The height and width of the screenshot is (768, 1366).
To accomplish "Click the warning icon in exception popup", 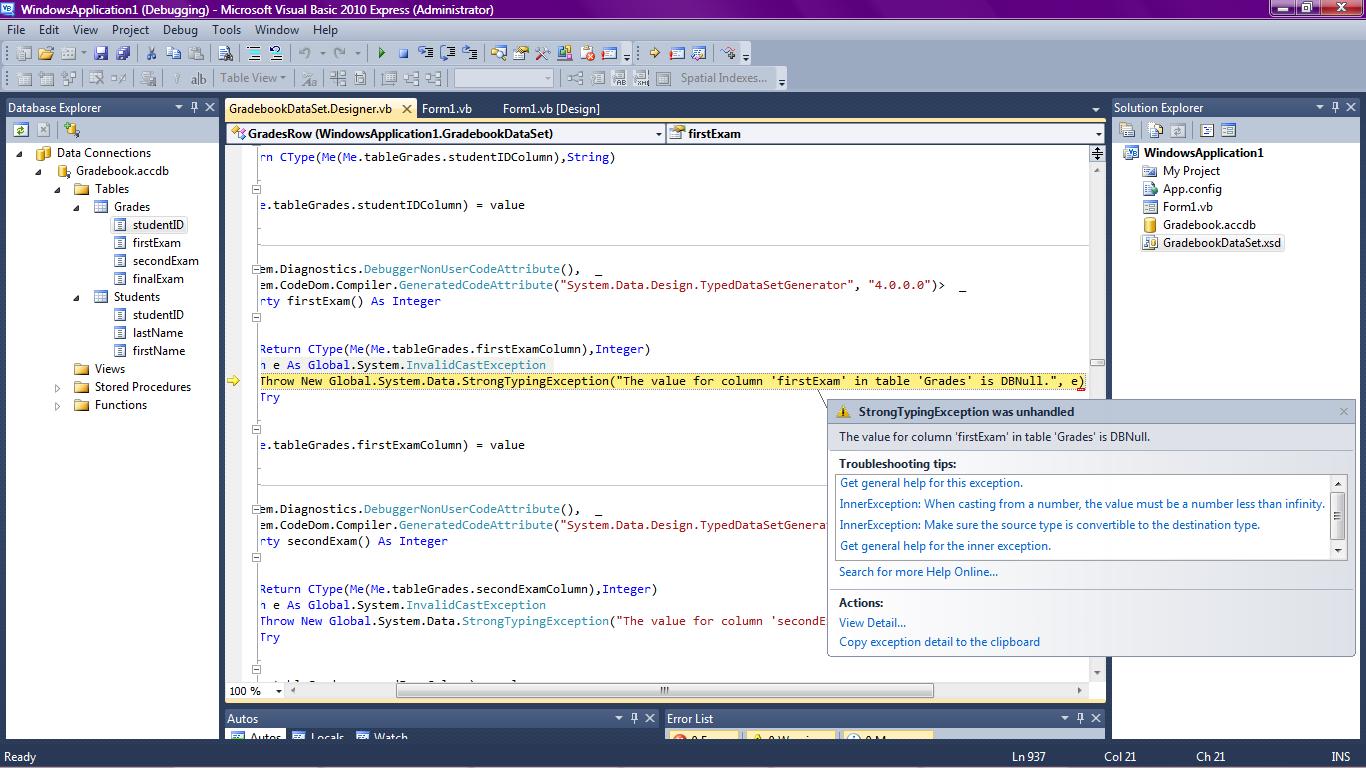I will coord(843,412).
